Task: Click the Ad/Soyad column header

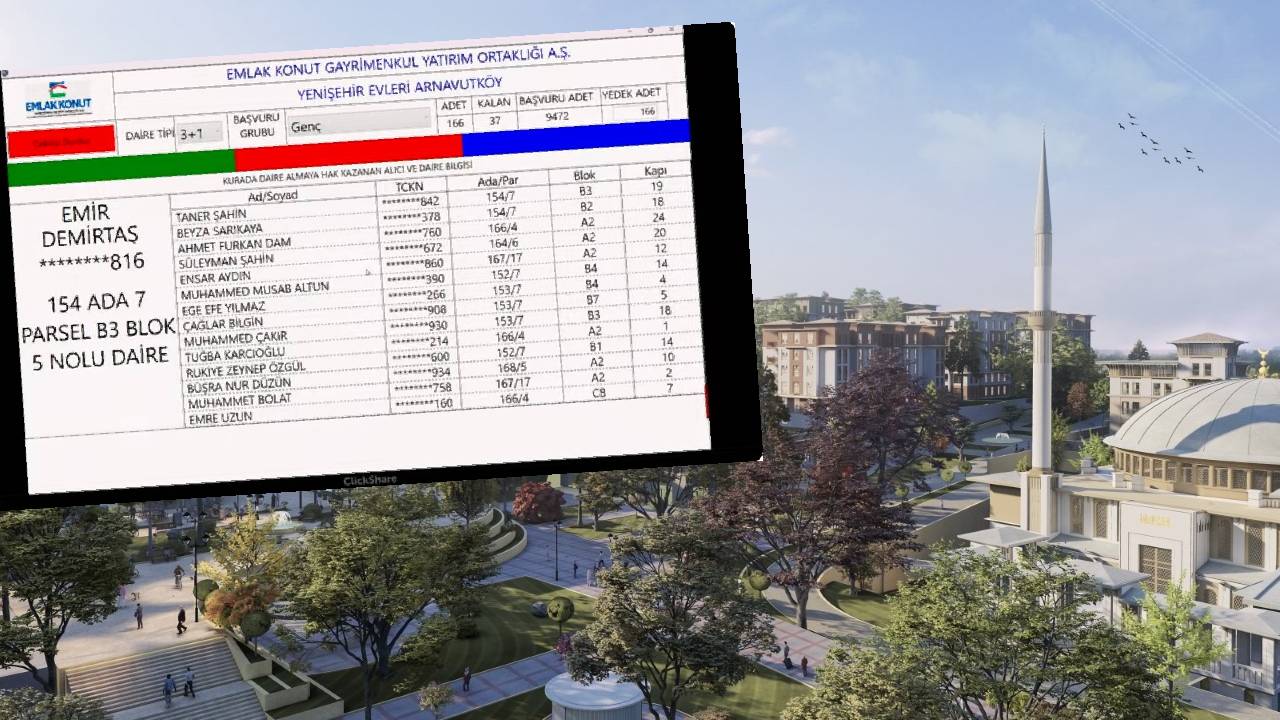Action: click(272, 195)
